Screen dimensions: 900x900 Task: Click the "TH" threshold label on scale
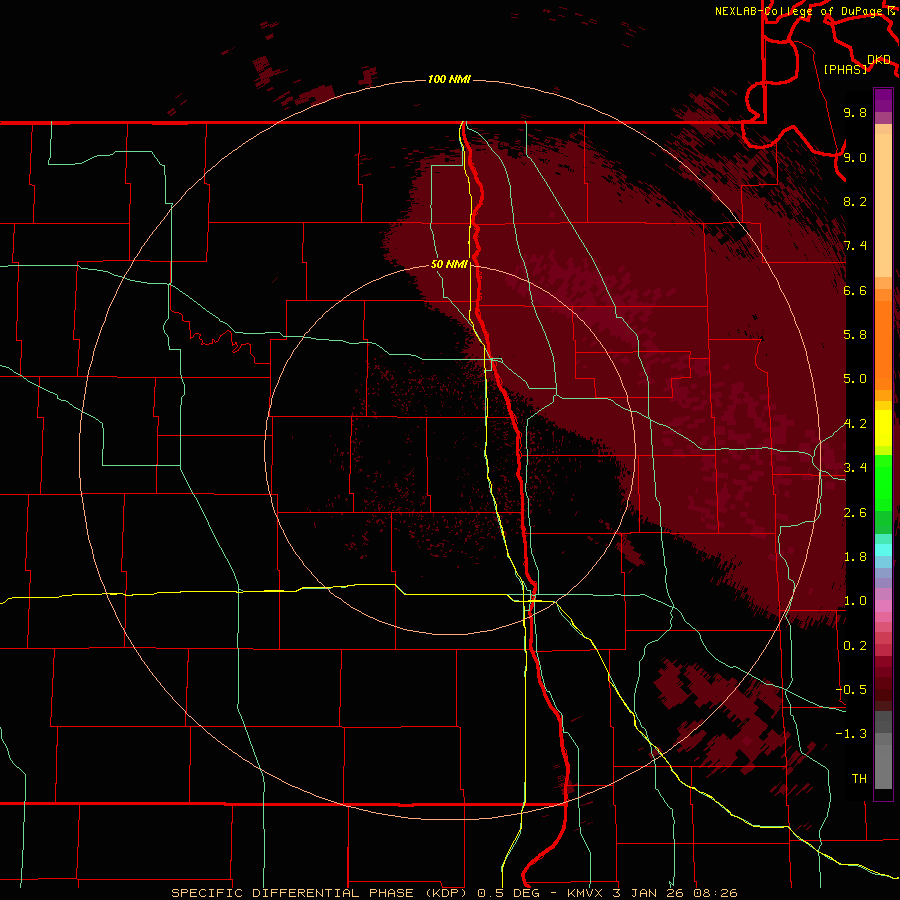[859, 779]
